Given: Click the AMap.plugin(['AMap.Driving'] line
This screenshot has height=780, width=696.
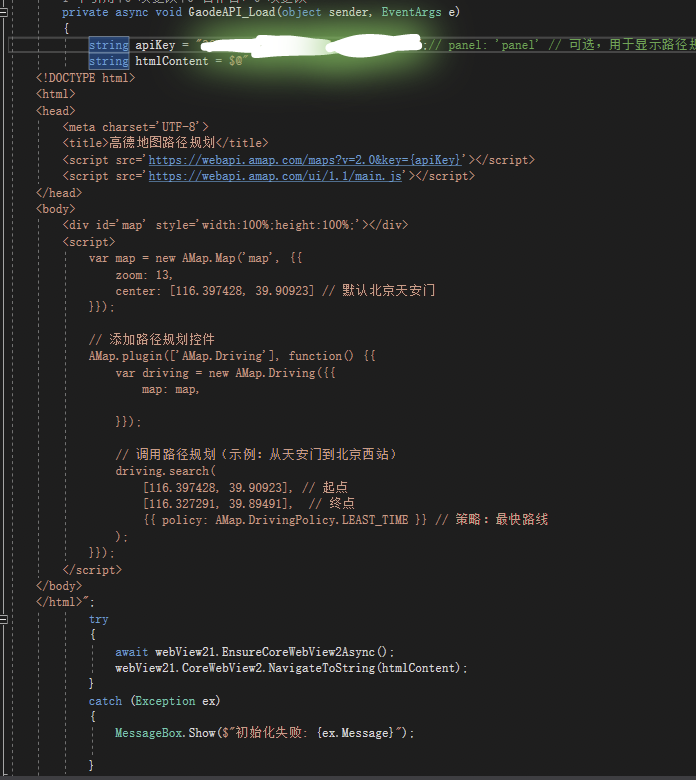Looking at the screenshot, I should pos(232,356).
